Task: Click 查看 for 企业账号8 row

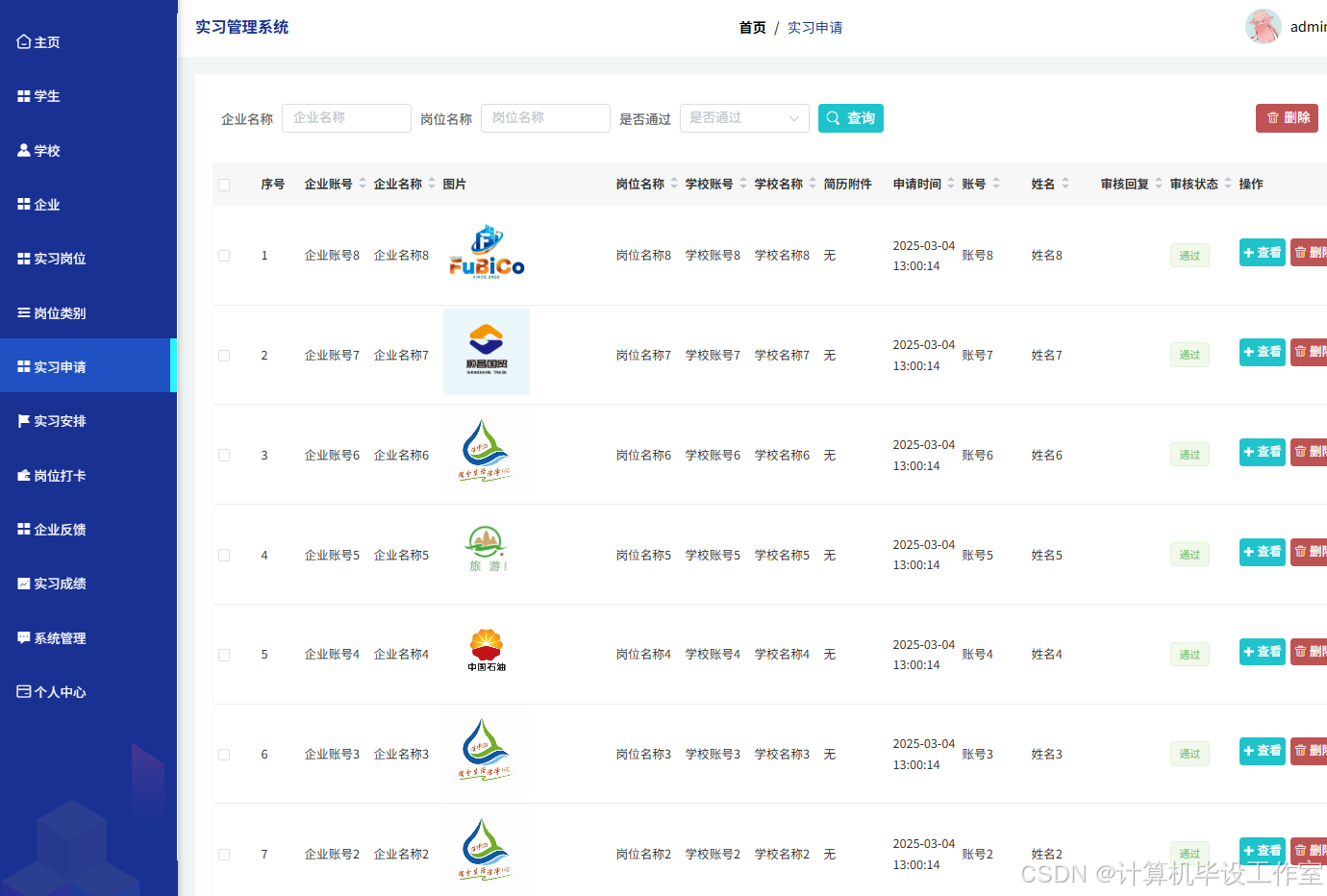Action: (1263, 253)
